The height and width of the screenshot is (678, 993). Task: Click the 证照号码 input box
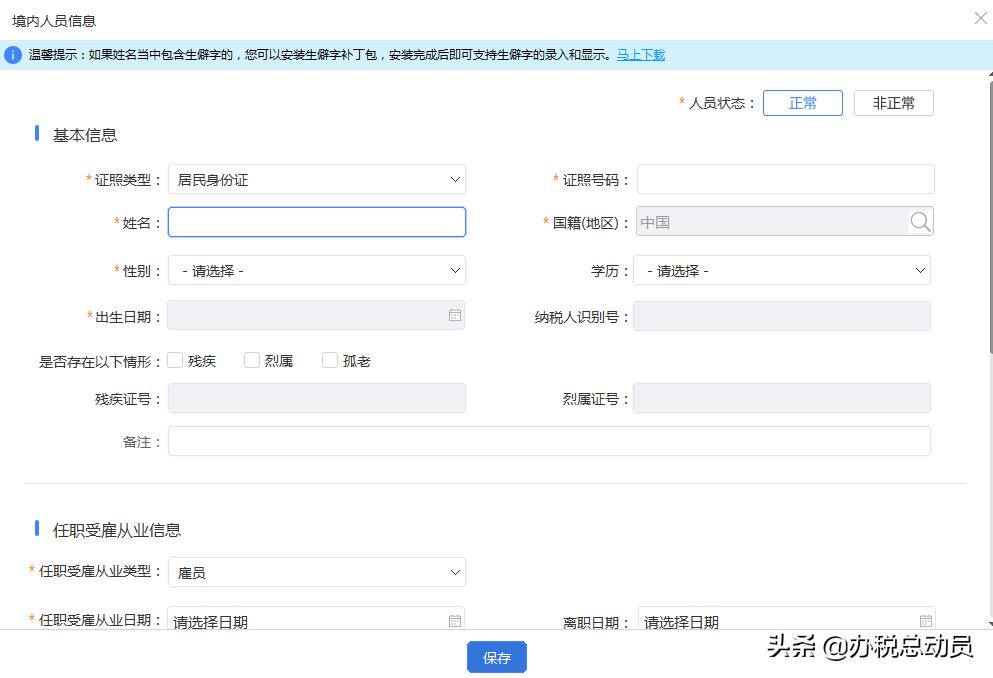coord(784,179)
